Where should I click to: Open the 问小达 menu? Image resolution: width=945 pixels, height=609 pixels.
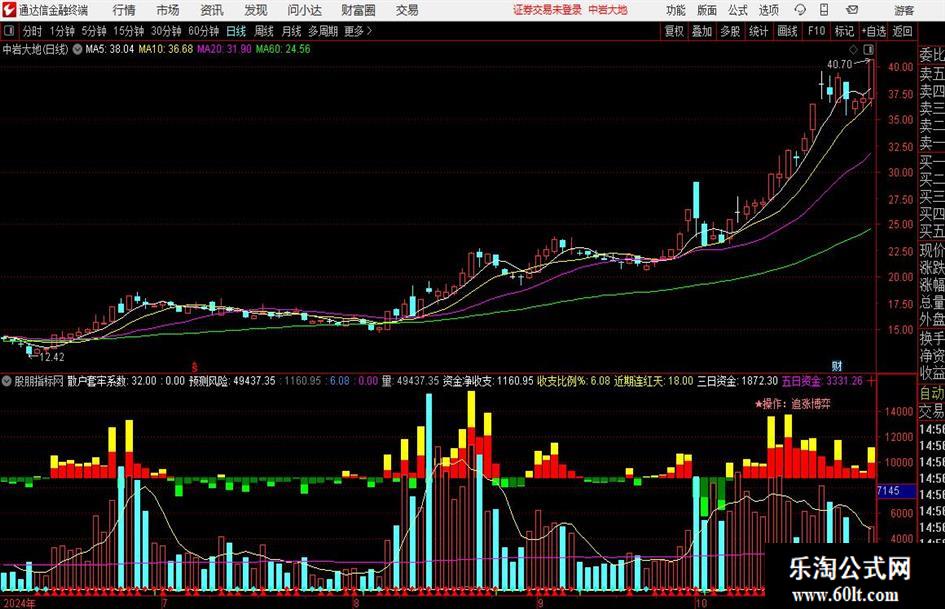pyautogui.click(x=304, y=10)
